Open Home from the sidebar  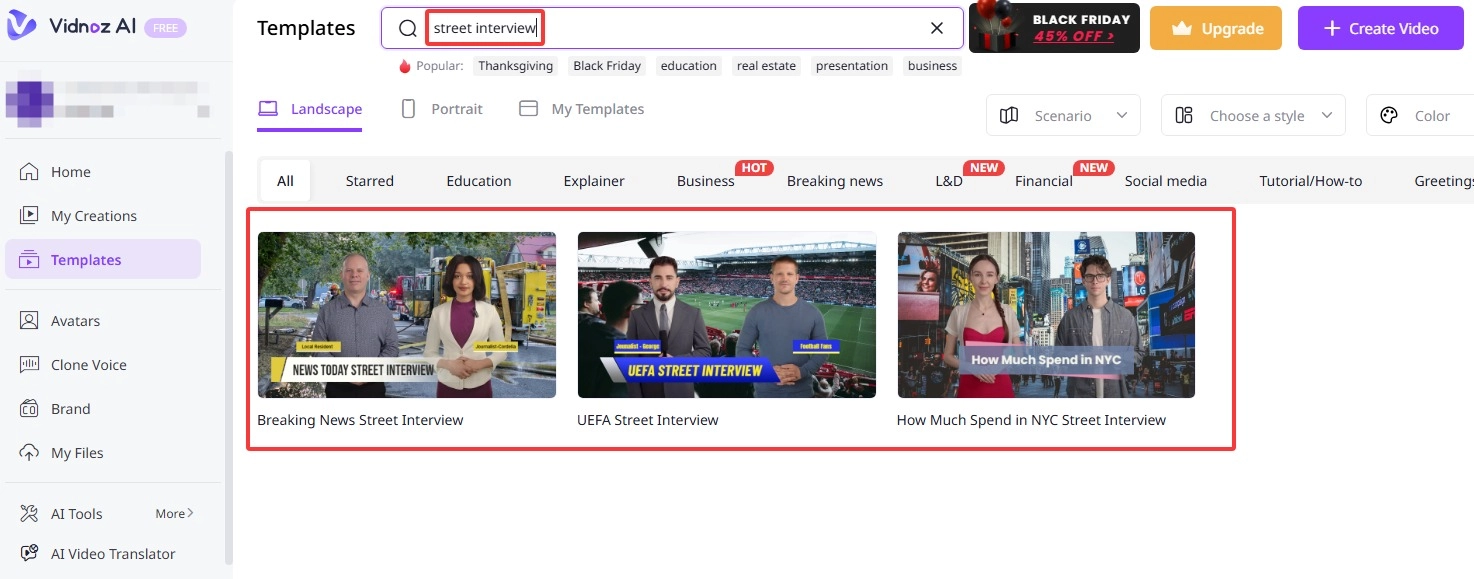click(69, 171)
